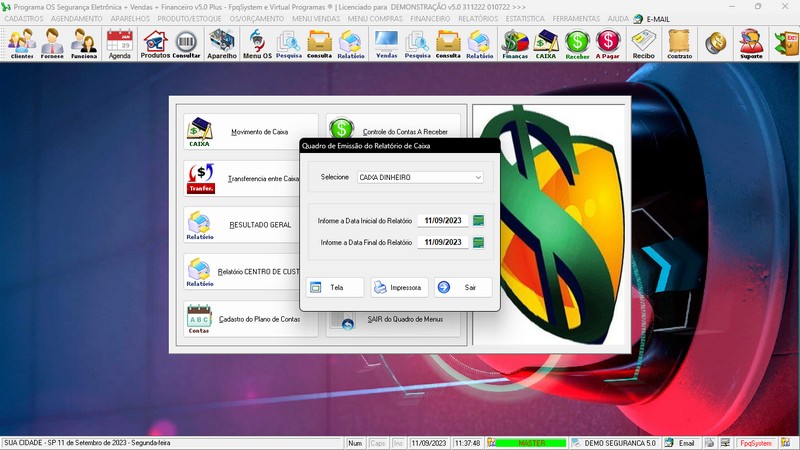
Task: Click the Aparelho toolbar icon
Action: [x=221, y=44]
